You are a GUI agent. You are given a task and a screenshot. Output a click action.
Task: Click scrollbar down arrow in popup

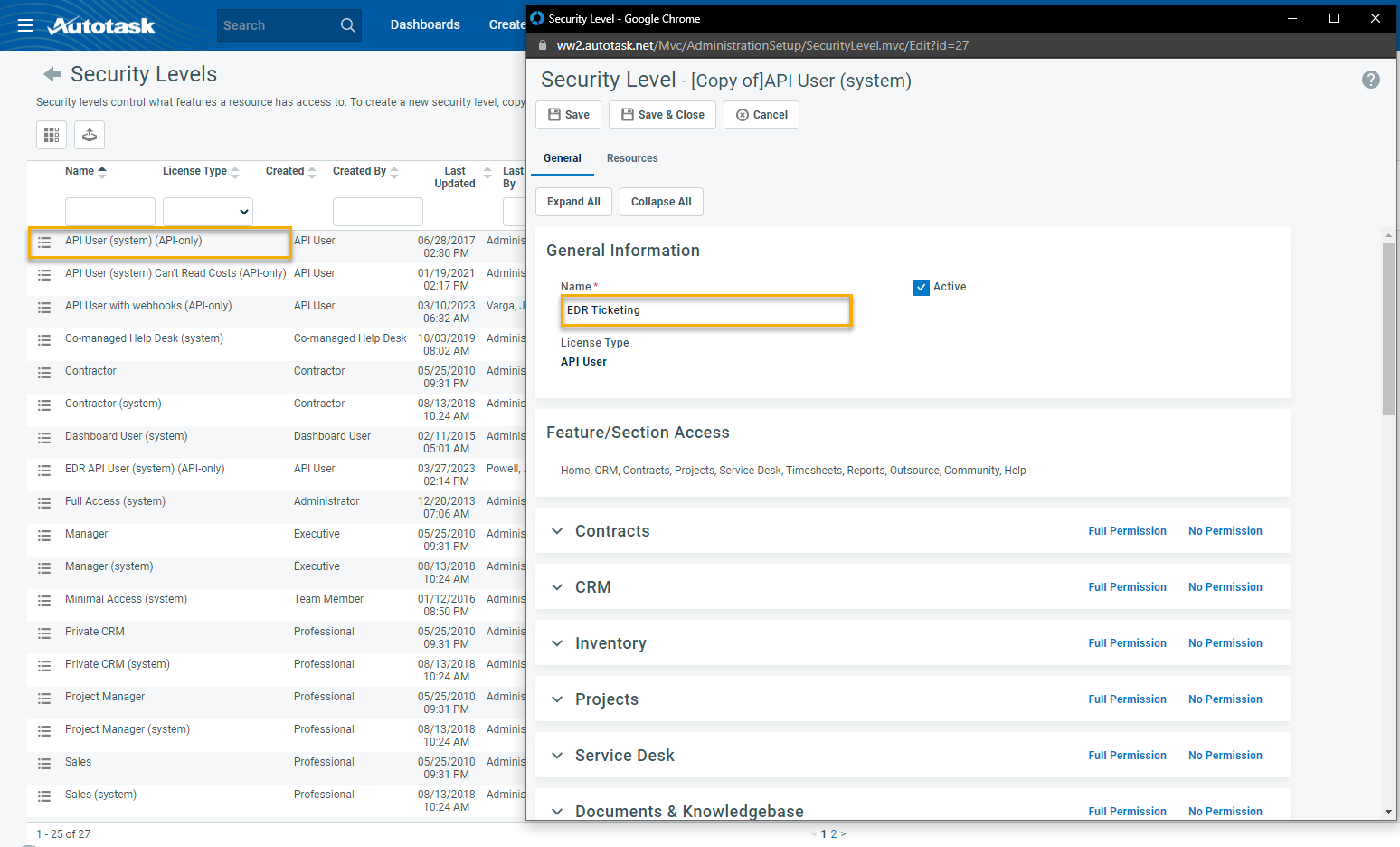1388,812
